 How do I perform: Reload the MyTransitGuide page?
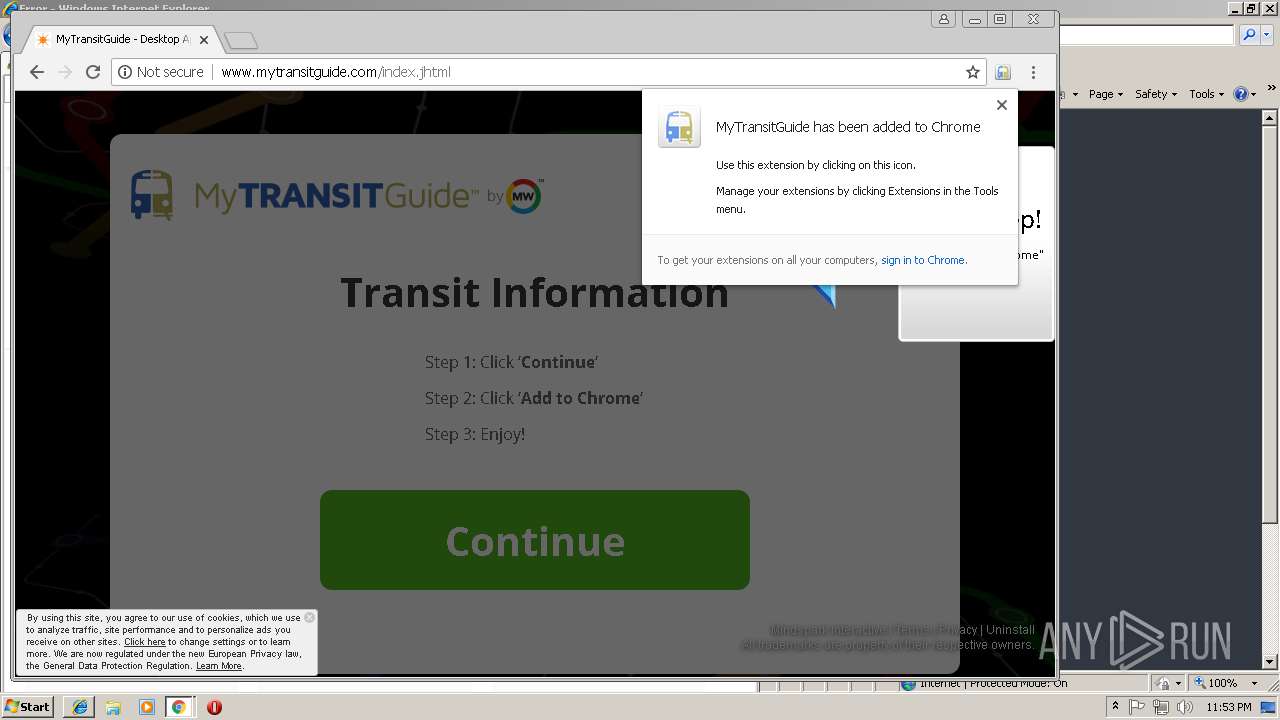(93, 72)
